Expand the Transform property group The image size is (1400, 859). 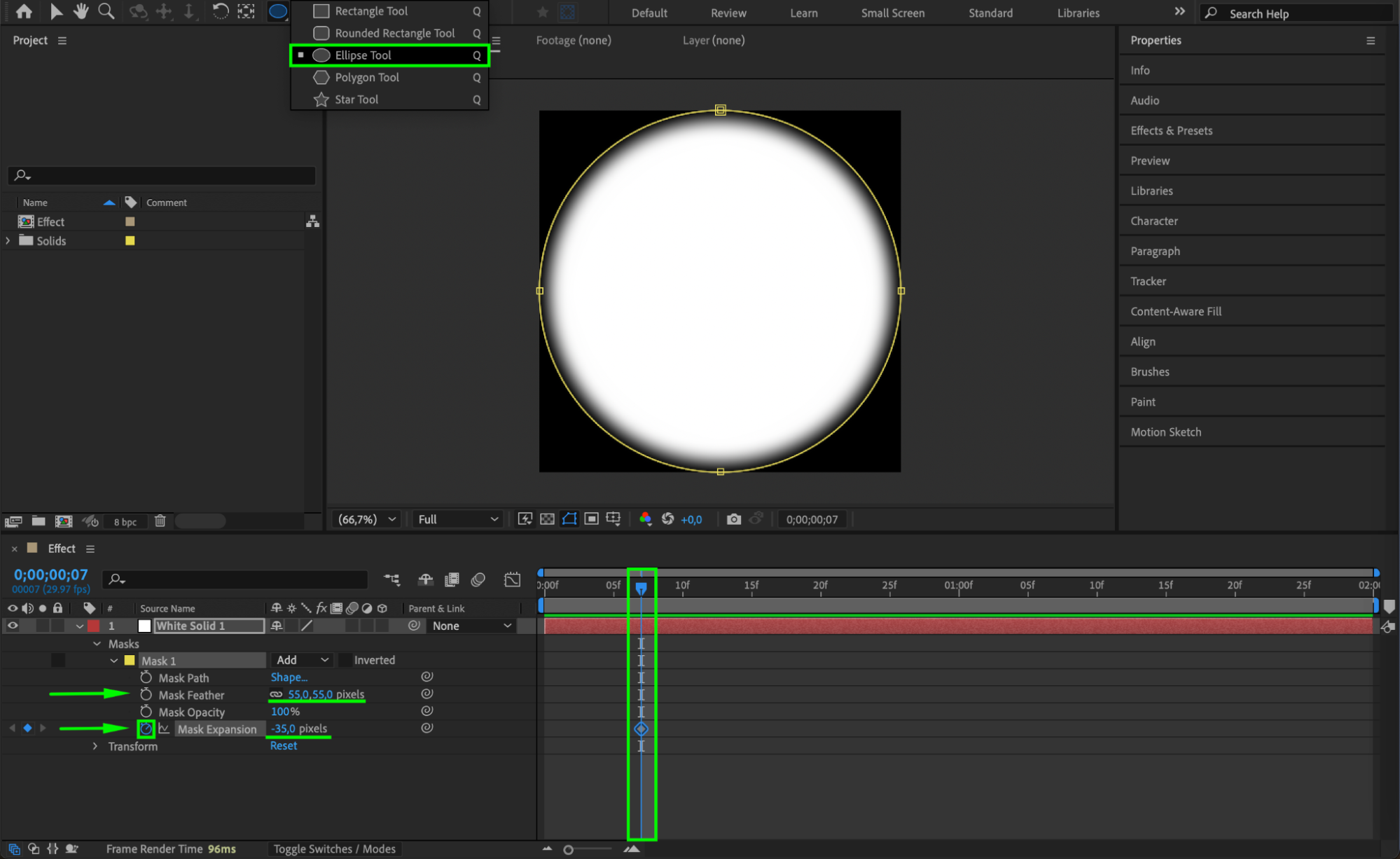(95, 746)
